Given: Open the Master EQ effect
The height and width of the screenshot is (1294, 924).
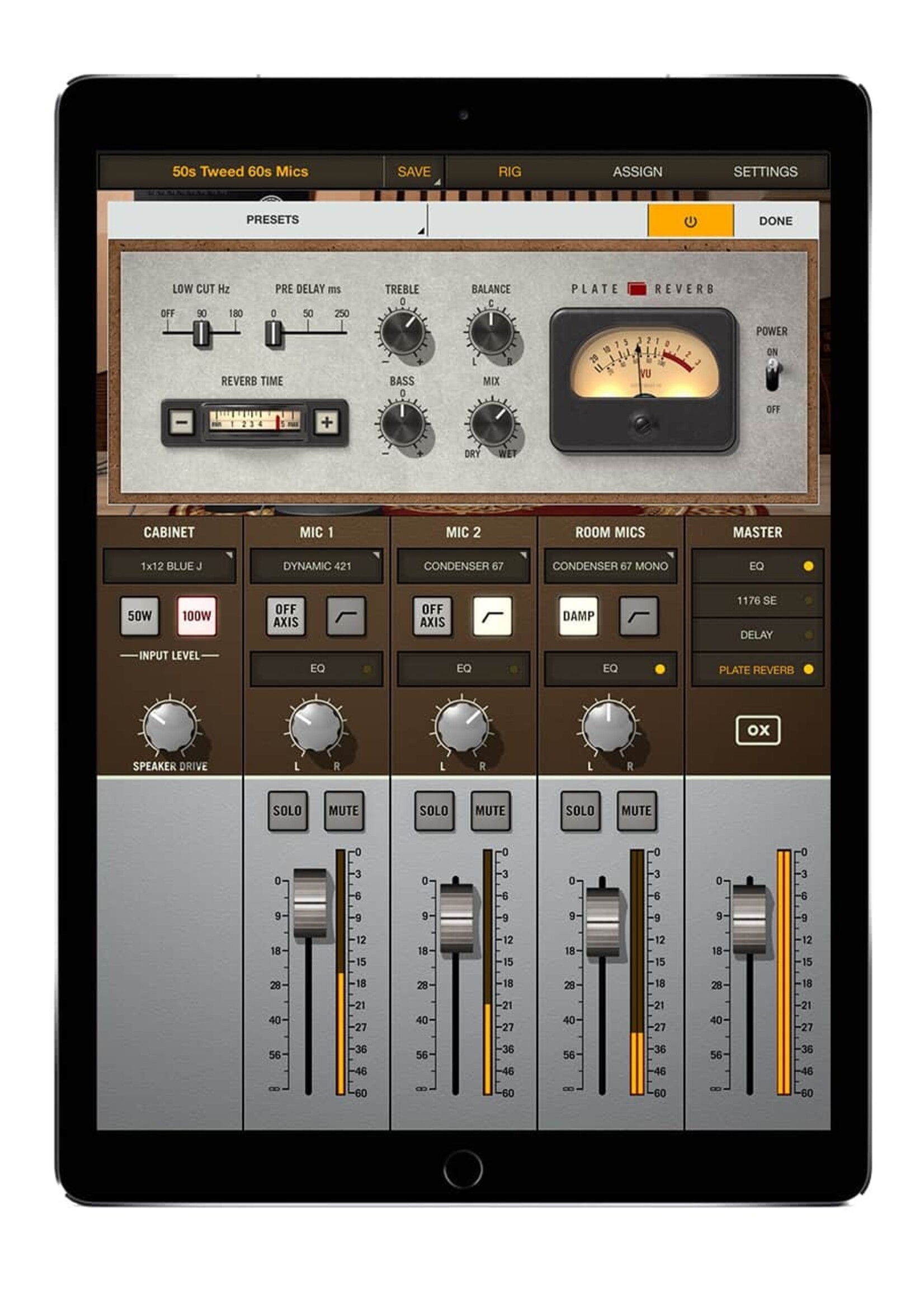Looking at the screenshot, I should coord(757,566).
